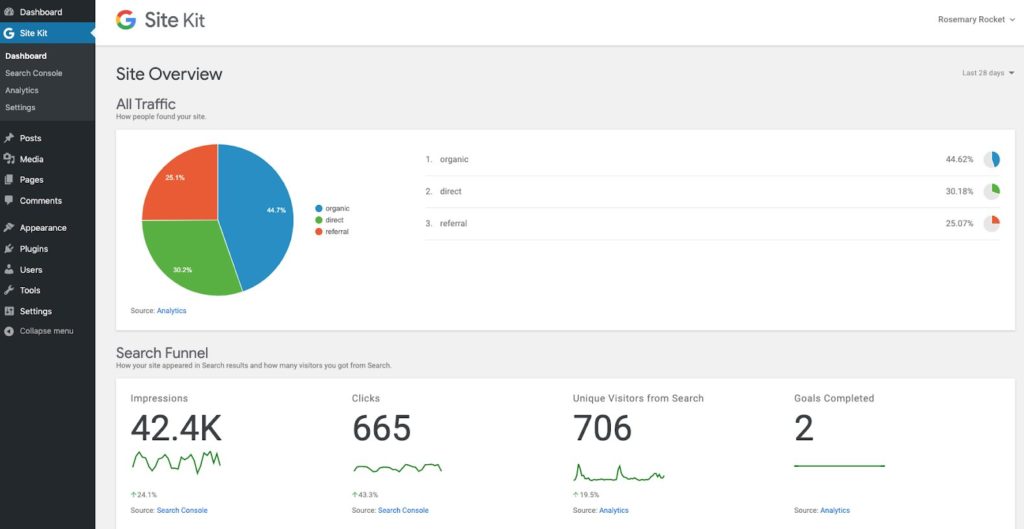Image resolution: width=1024 pixels, height=529 pixels.
Task: Click the Media icon in sidebar
Action: [x=8, y=159]
